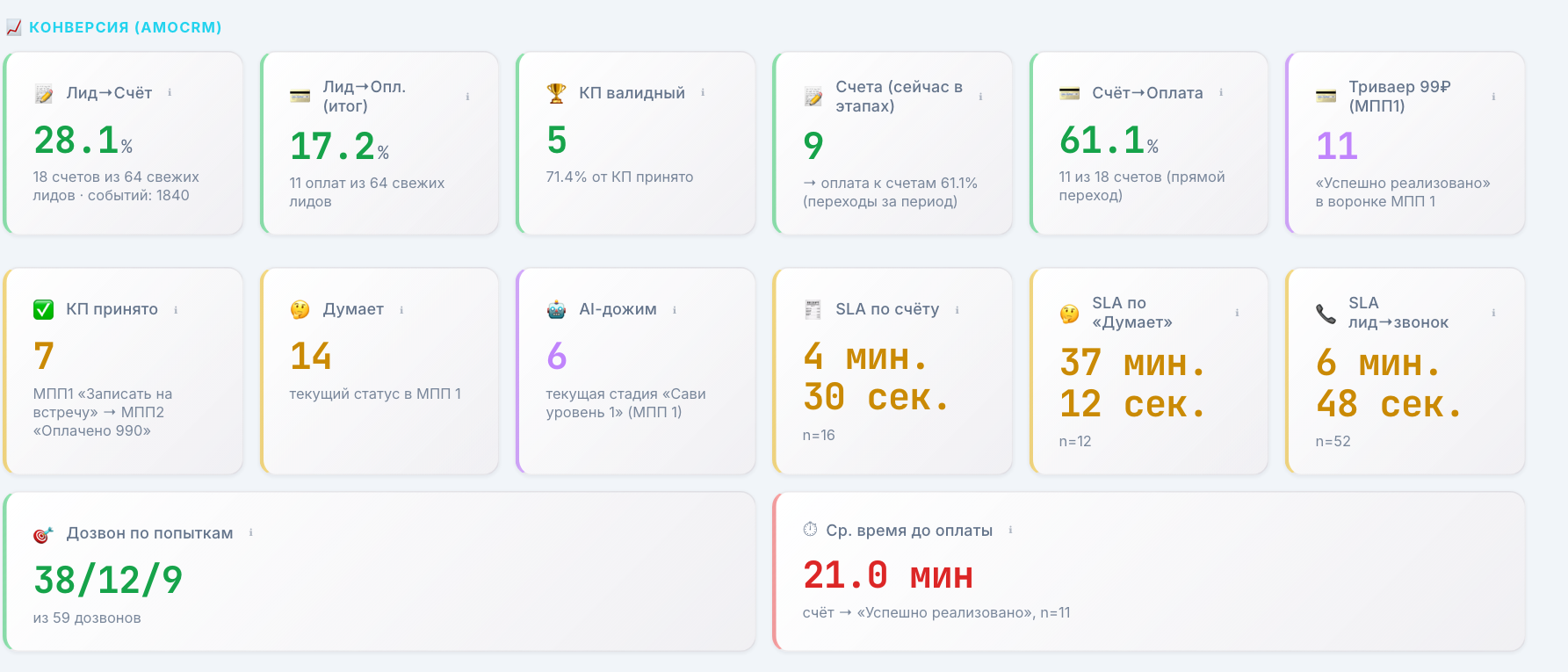This screenshot has height=672, width=1568.
Task: Click the 38/12/9 call attempts value
Action: pos(108,580)
